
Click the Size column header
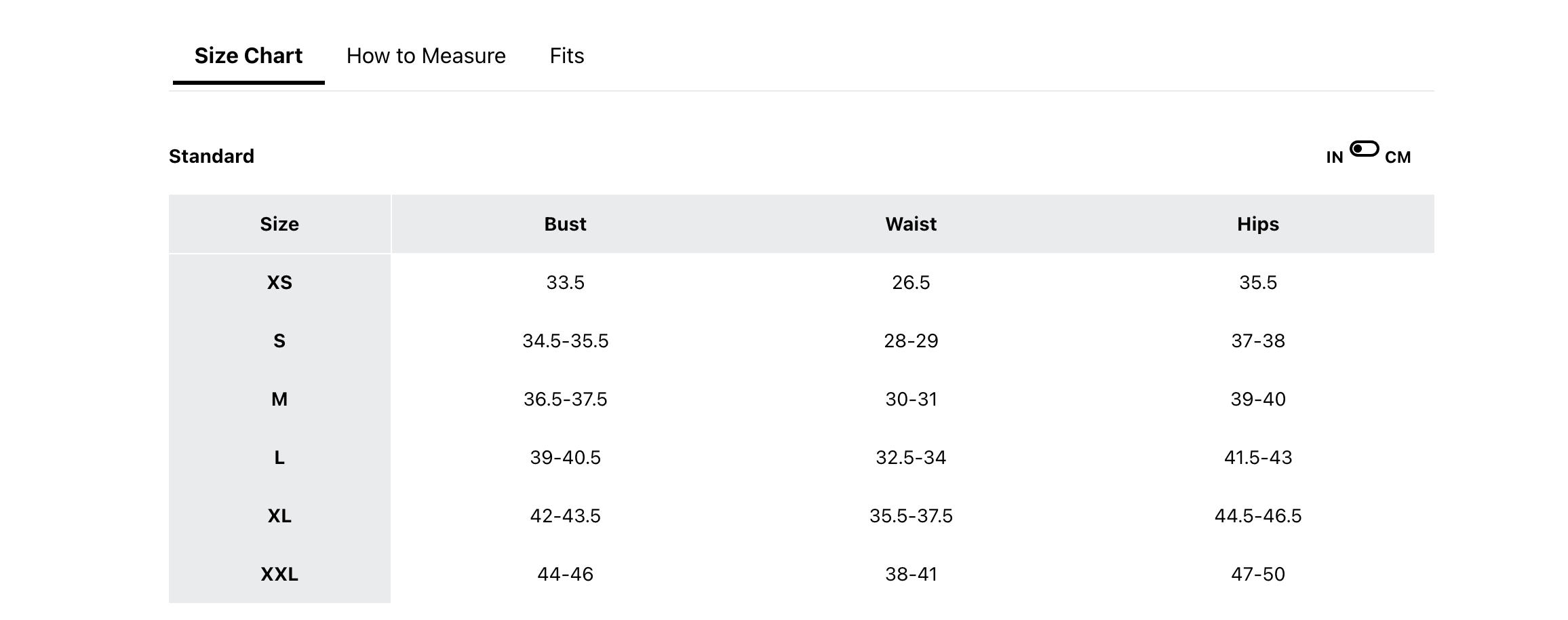coord(279,225)
